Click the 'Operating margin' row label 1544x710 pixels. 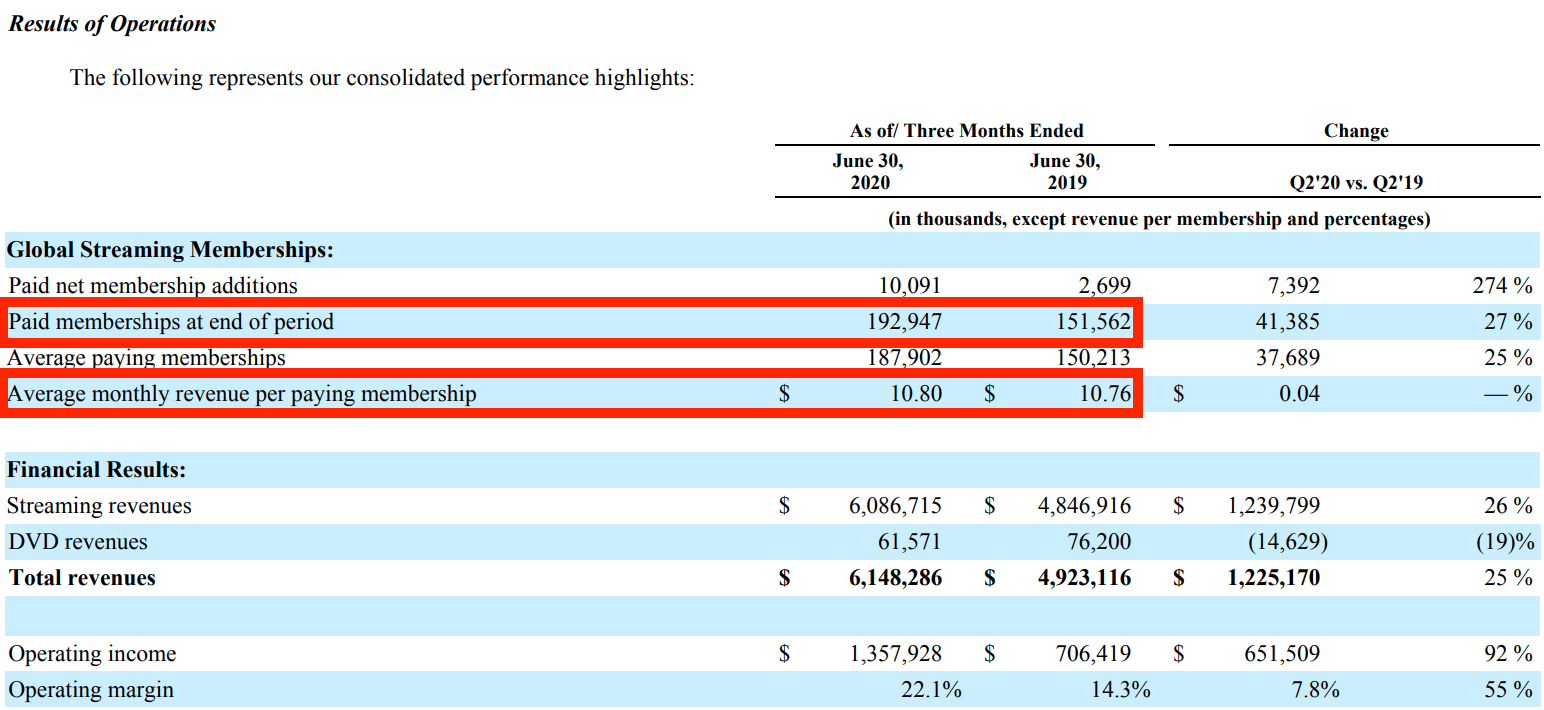[x=91, y=690]
